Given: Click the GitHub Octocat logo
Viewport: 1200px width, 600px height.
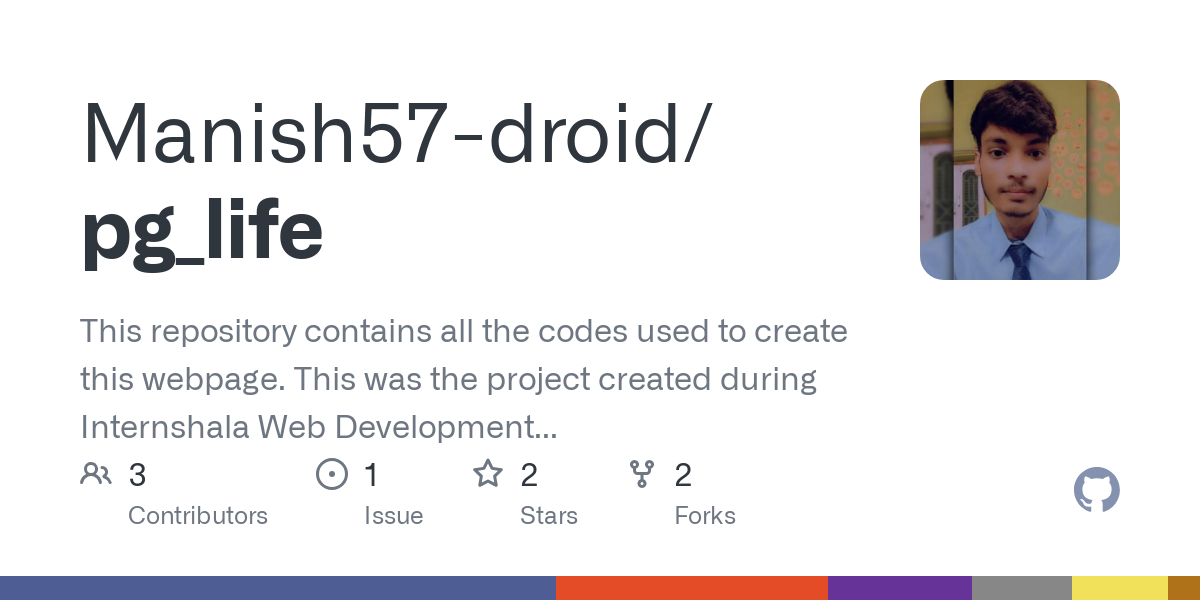Looking at the screenshot, I should pyautogui.click(x=1096, y=491).
